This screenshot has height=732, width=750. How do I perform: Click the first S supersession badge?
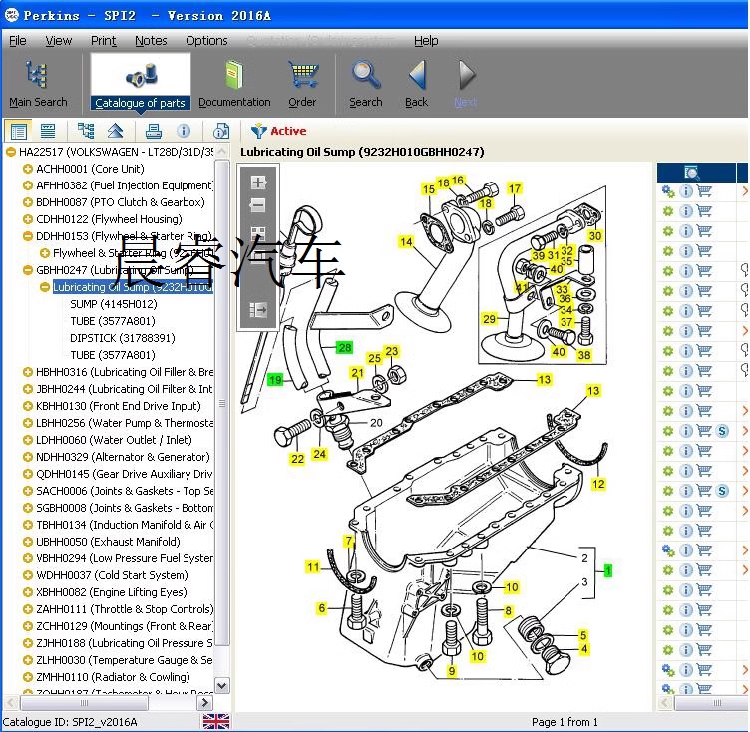[x=722, y=431]
